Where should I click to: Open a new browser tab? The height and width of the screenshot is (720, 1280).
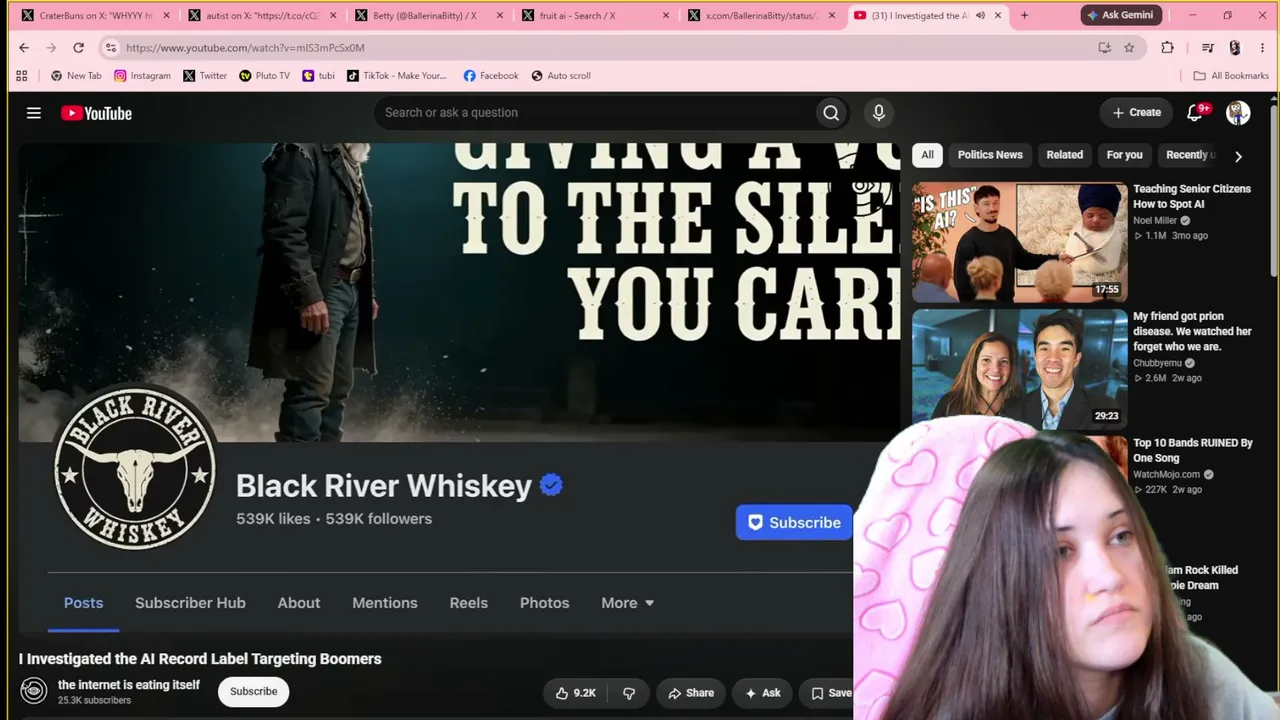(x=1024, y=15)
